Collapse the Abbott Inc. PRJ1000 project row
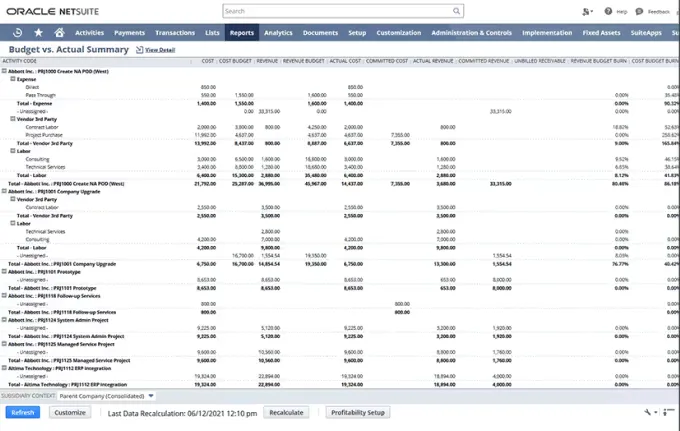 [x=5, y=70]
